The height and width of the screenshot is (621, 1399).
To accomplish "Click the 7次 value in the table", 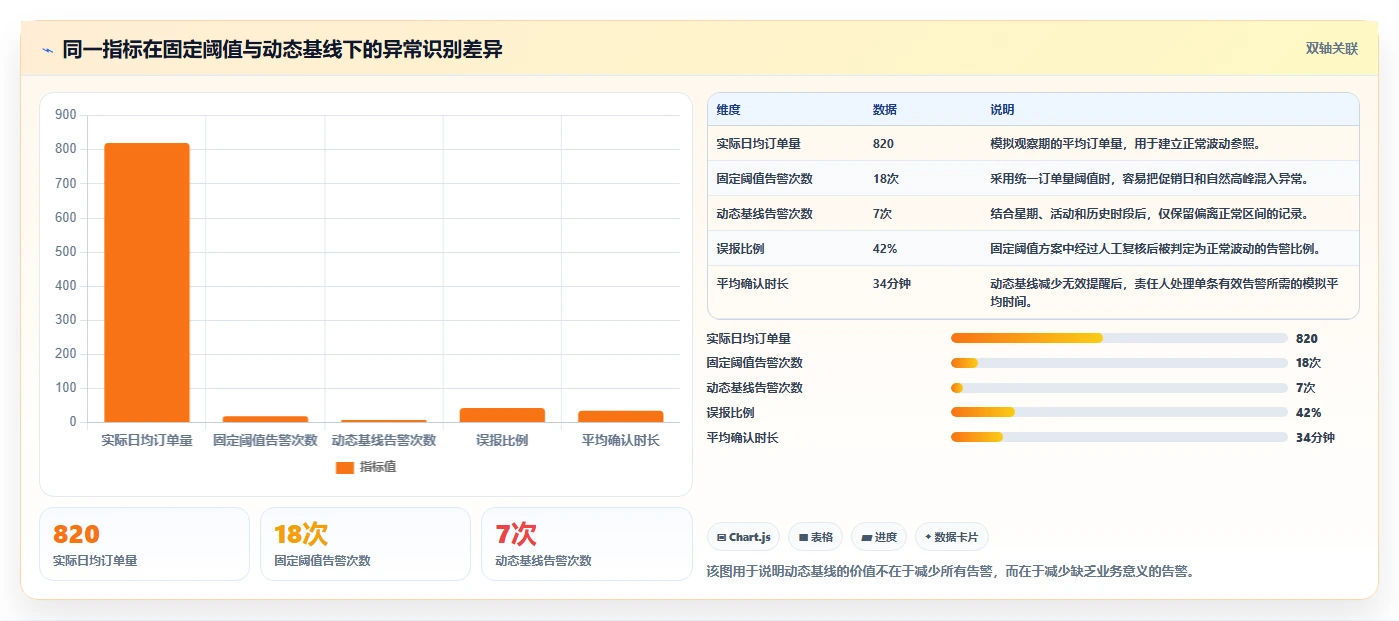I will pyautogui.click(x=883, y=214).
